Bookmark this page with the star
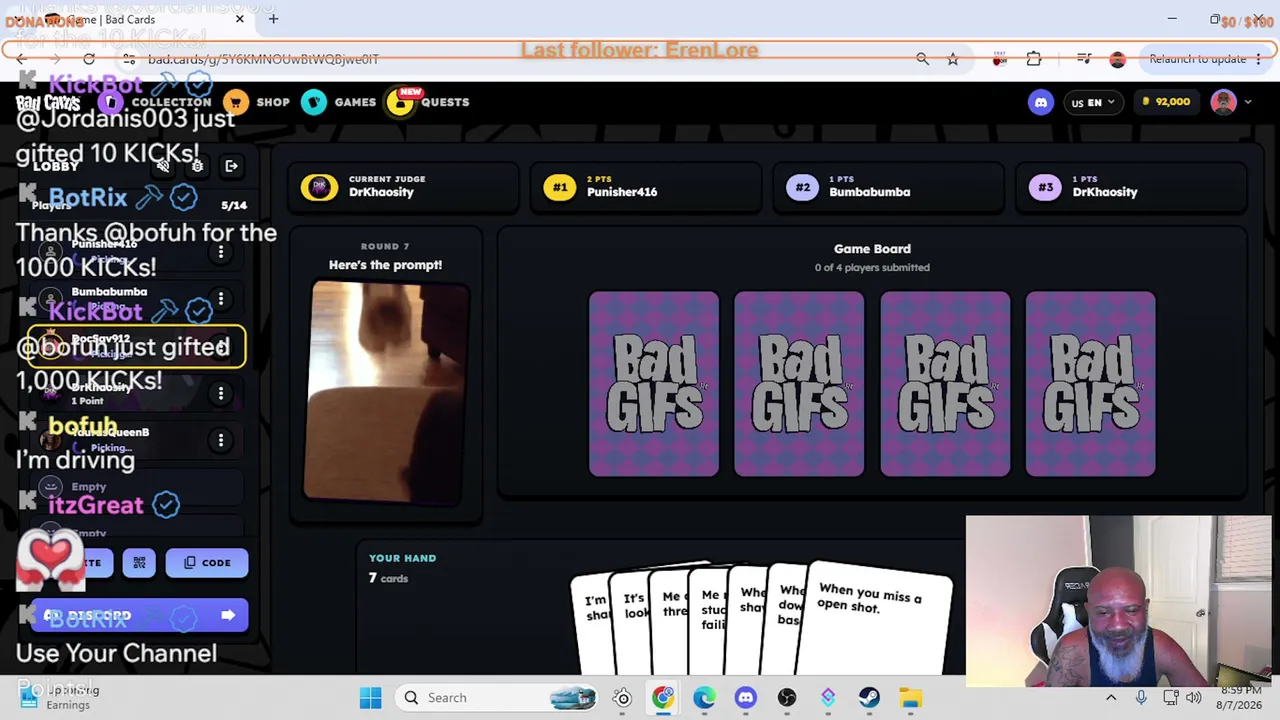 (x=953, y=59)
